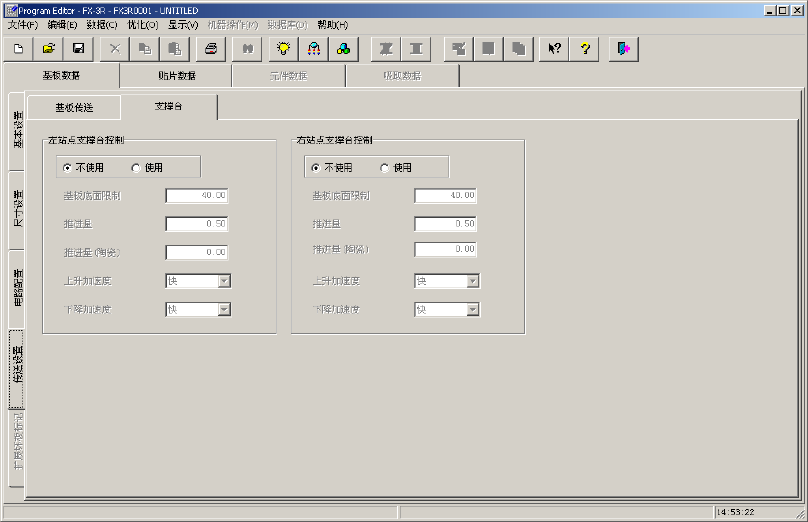Click the three colored circles icon

tap(343, 48)
